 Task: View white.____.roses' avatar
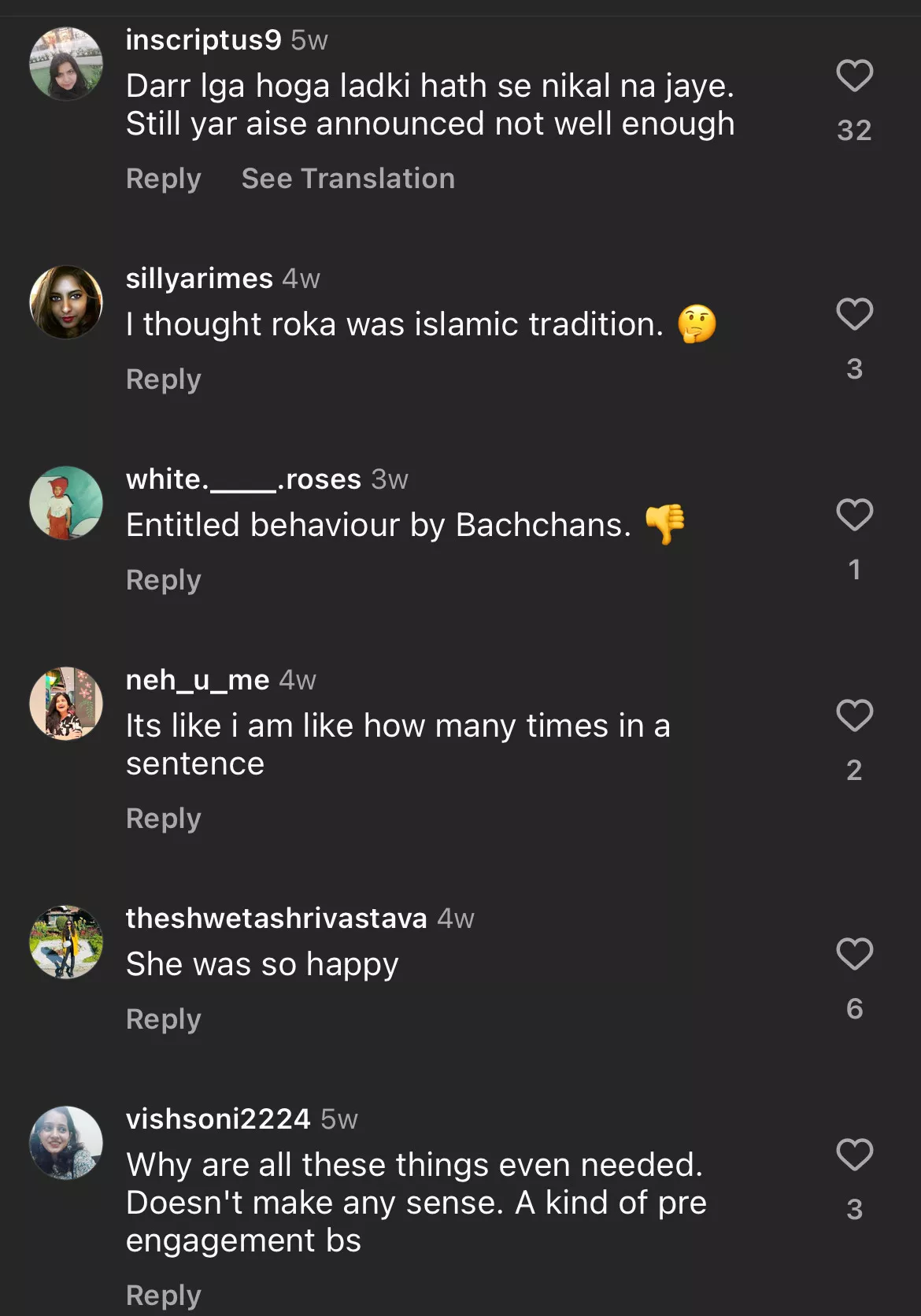click(66, 503)
